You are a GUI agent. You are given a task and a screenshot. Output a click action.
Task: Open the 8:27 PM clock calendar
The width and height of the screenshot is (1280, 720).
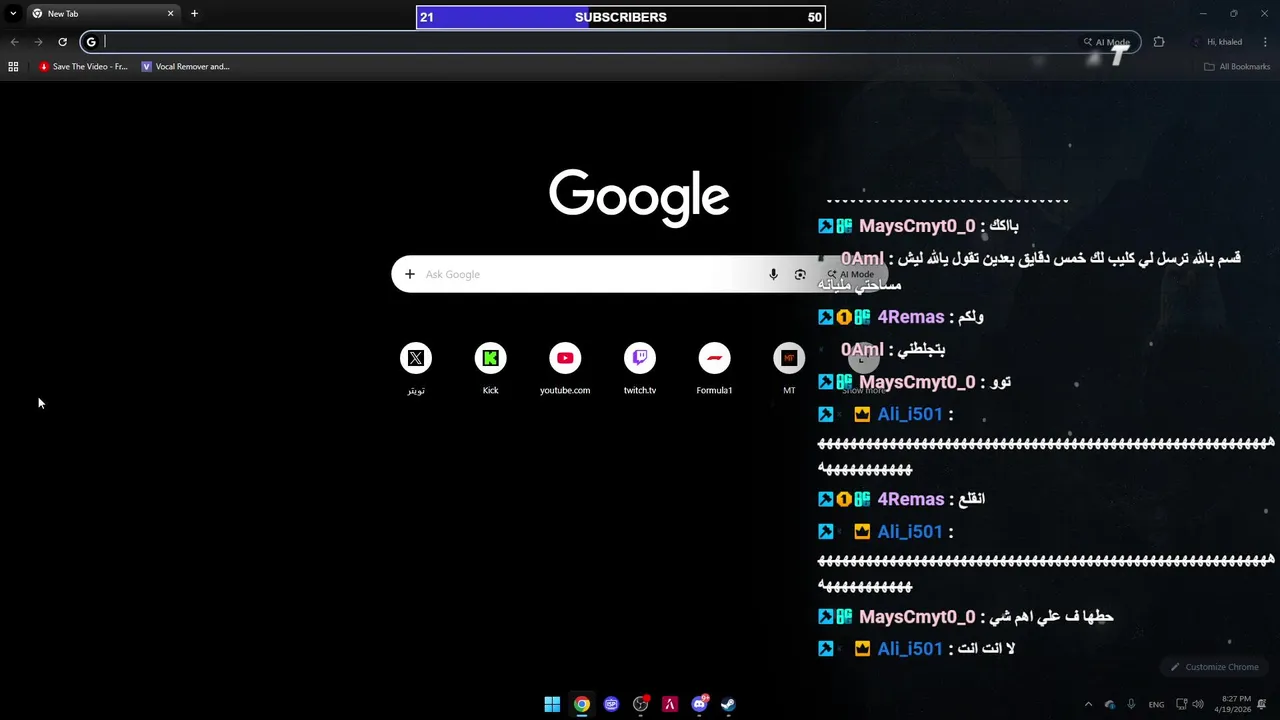tap(1233, 704)
